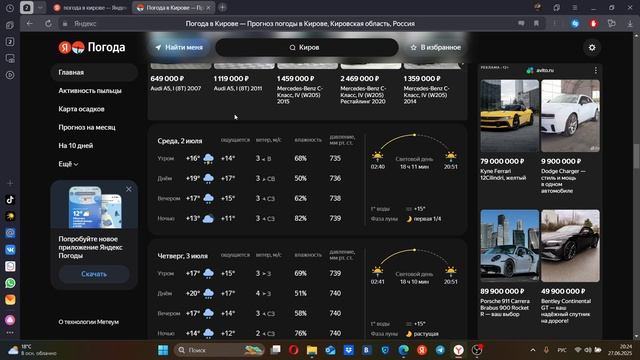Click the site lock icon in address bar
640x360 pixels.
65,24
